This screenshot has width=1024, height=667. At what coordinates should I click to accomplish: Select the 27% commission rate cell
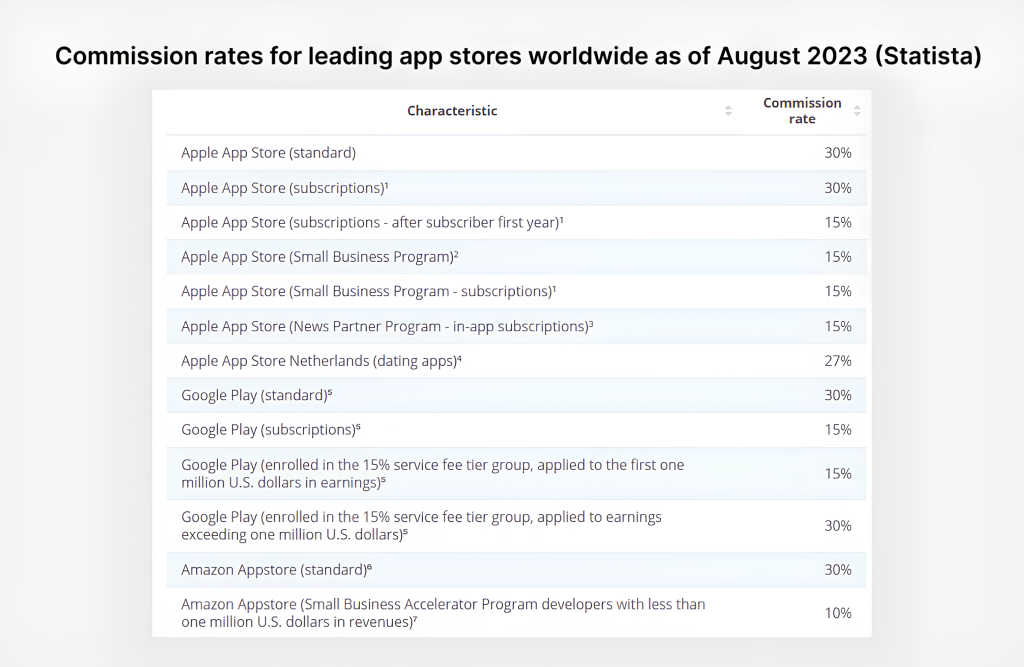click(838, 361)
